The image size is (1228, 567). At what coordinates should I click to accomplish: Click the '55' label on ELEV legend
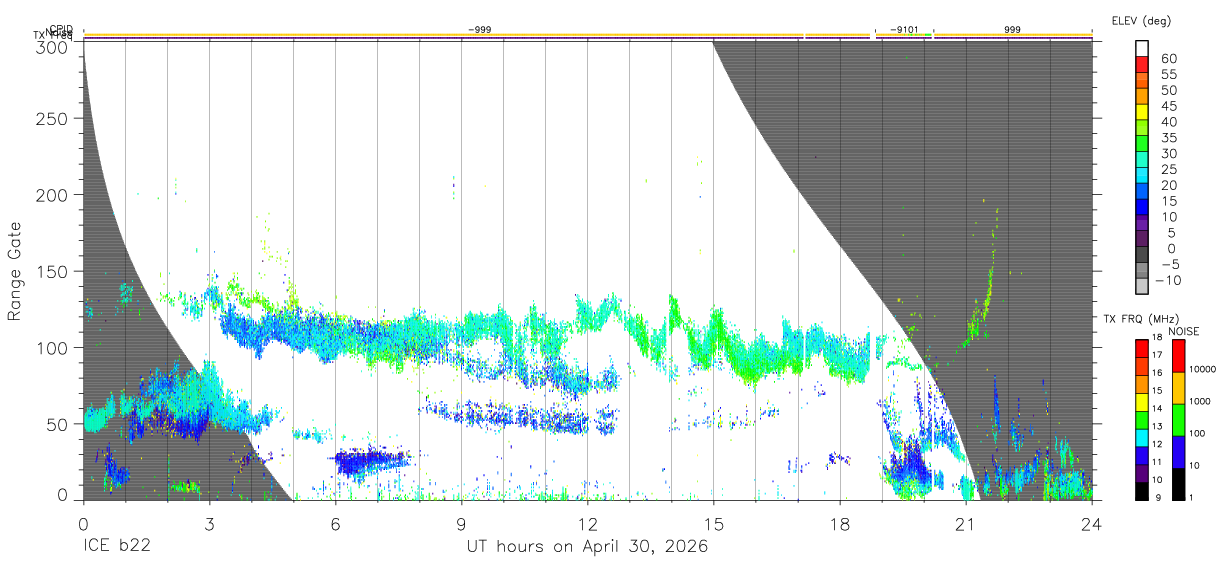coord(1169,75)
